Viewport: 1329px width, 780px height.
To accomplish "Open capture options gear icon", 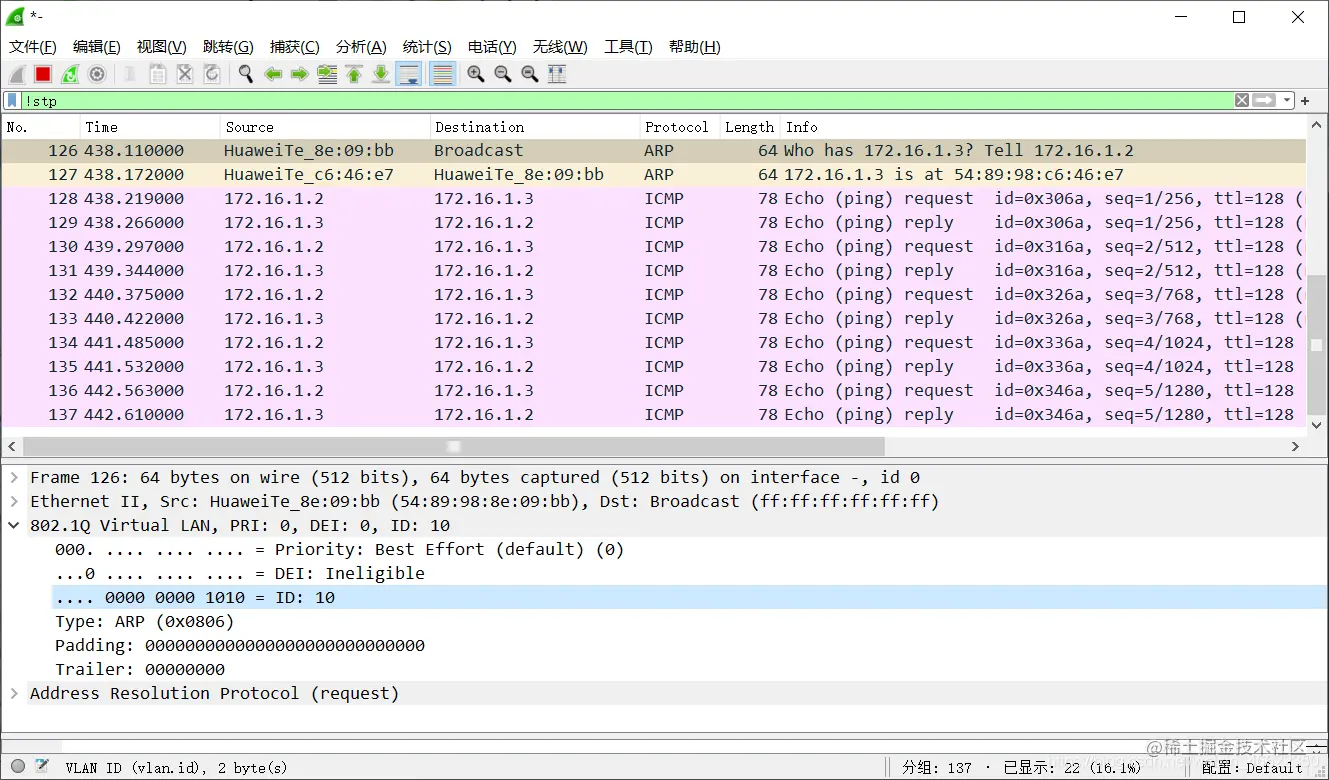I will [97, 74].
